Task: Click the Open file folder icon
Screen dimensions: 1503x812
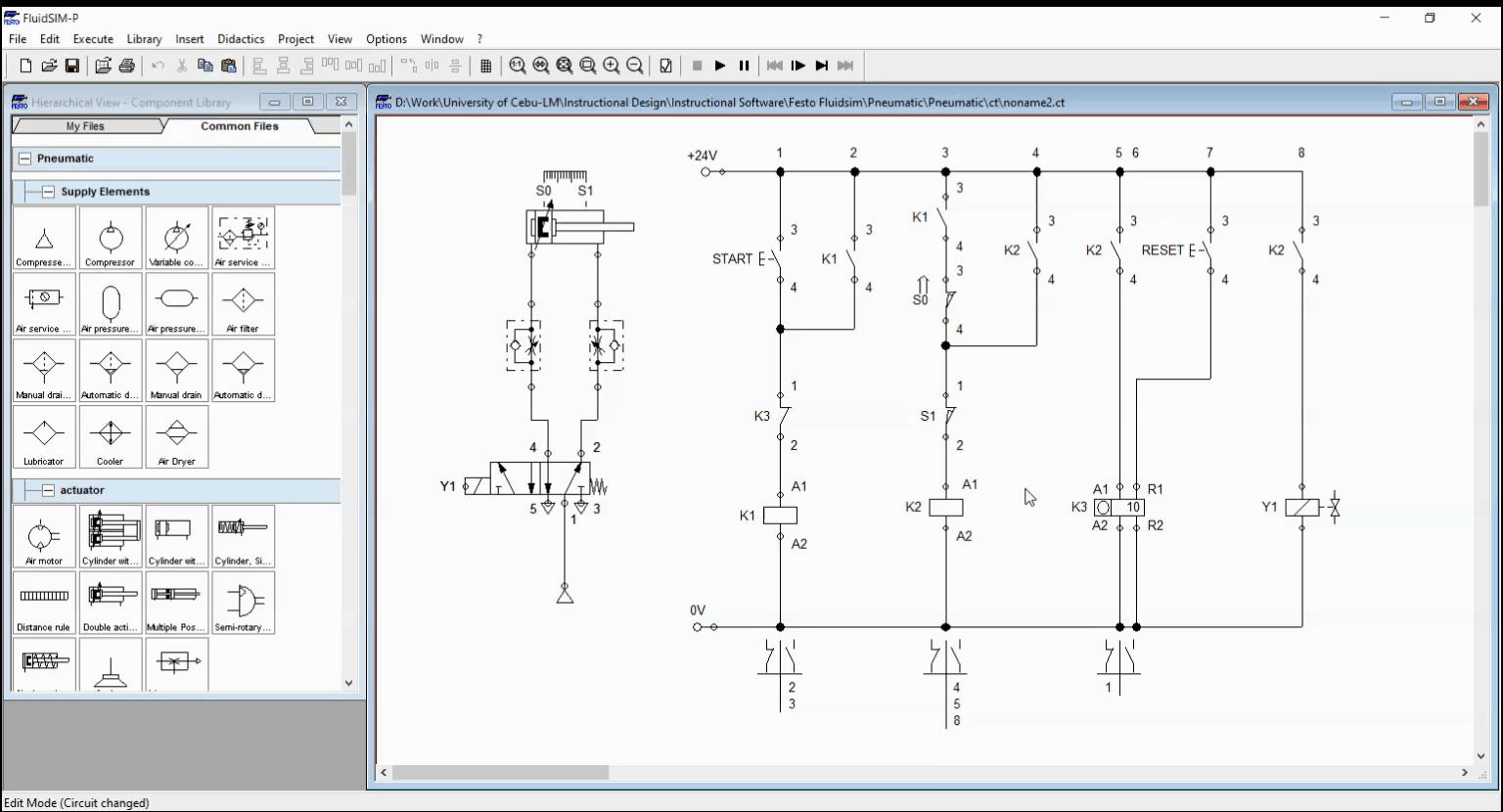Action: (x=49, y=66)
